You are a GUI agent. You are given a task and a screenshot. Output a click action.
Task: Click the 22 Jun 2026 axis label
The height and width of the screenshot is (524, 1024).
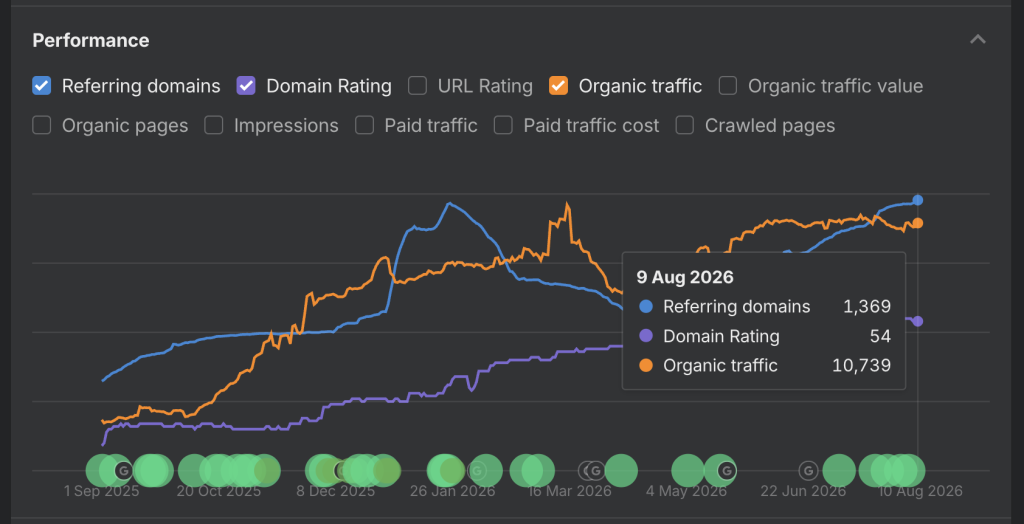[x=804, y=491]
